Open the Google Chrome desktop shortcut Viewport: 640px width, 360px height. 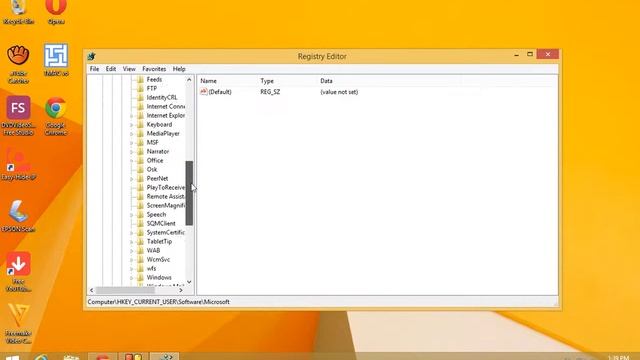click(56, 116)
